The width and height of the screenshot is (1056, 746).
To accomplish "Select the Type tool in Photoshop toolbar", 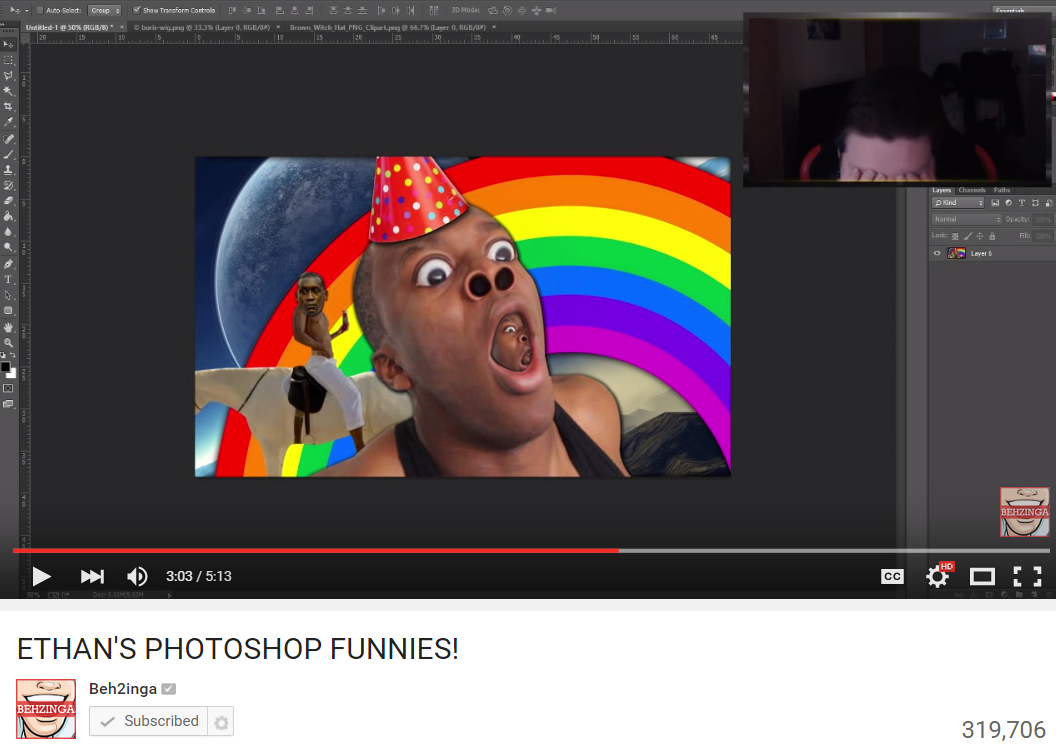I will (x=8, y=279).
